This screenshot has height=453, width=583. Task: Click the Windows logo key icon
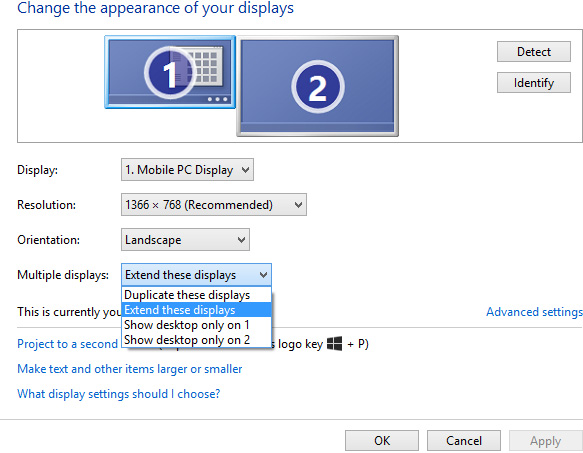click(x=334, y=343)
